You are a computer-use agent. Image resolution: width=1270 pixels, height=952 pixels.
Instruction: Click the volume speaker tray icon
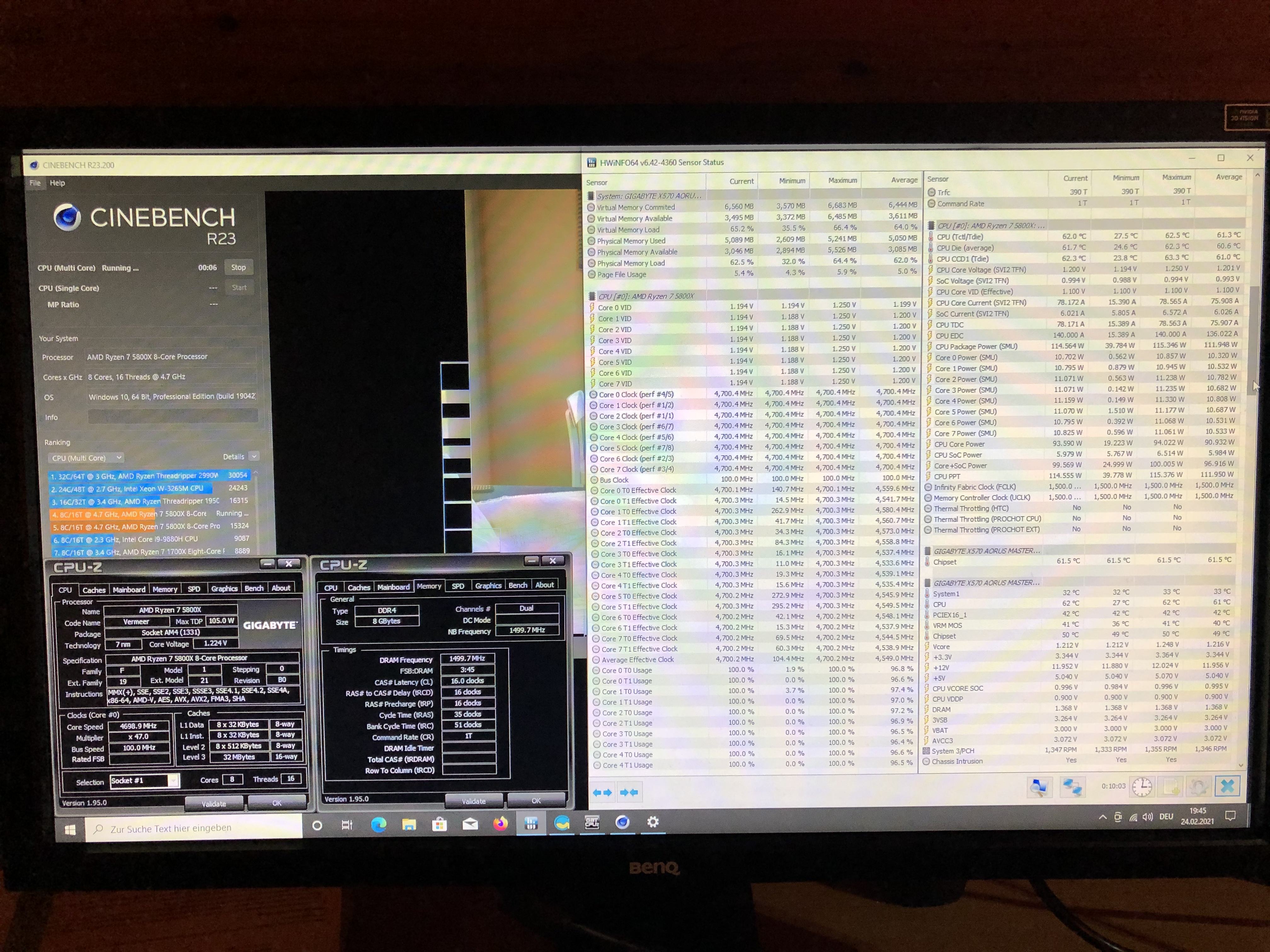click(1147, 817)
